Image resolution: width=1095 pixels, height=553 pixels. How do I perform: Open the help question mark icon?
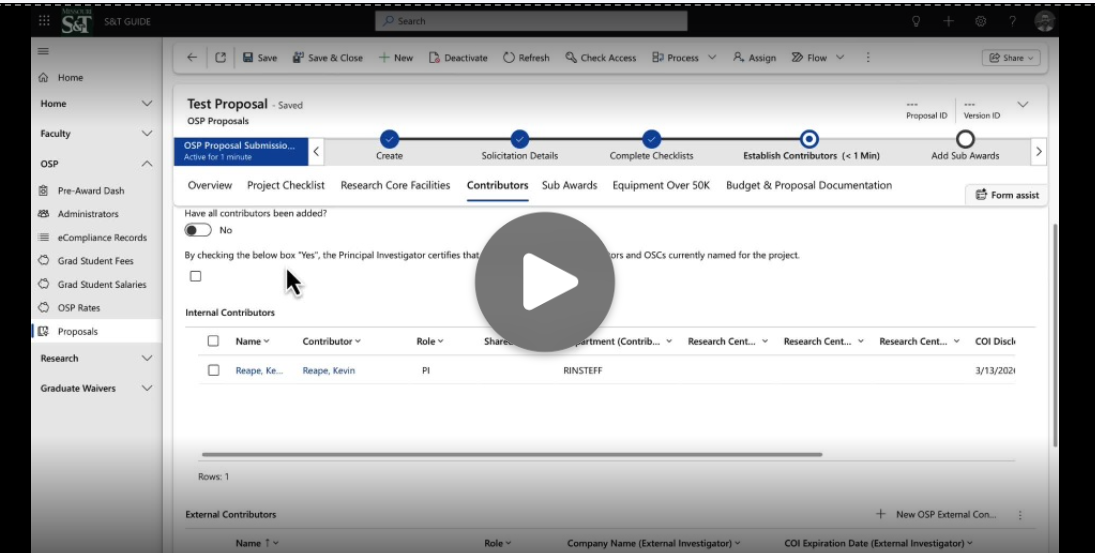click(1012, 21)
